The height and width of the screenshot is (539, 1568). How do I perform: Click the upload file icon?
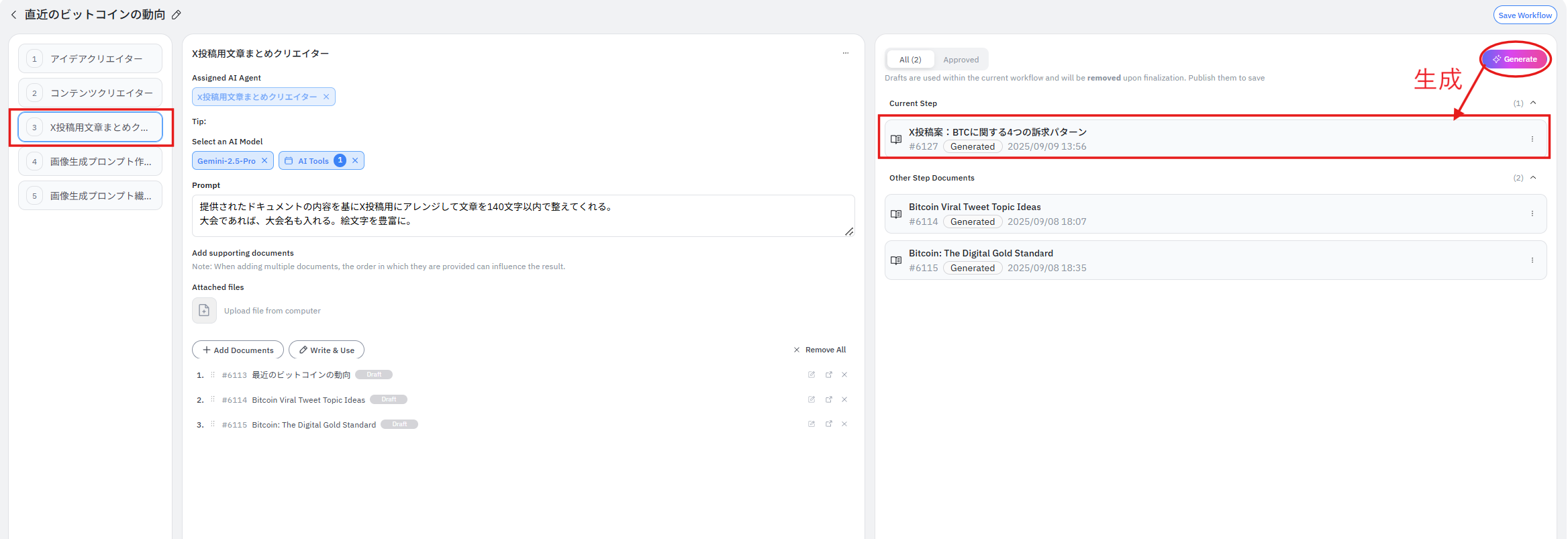click(204, 311)
